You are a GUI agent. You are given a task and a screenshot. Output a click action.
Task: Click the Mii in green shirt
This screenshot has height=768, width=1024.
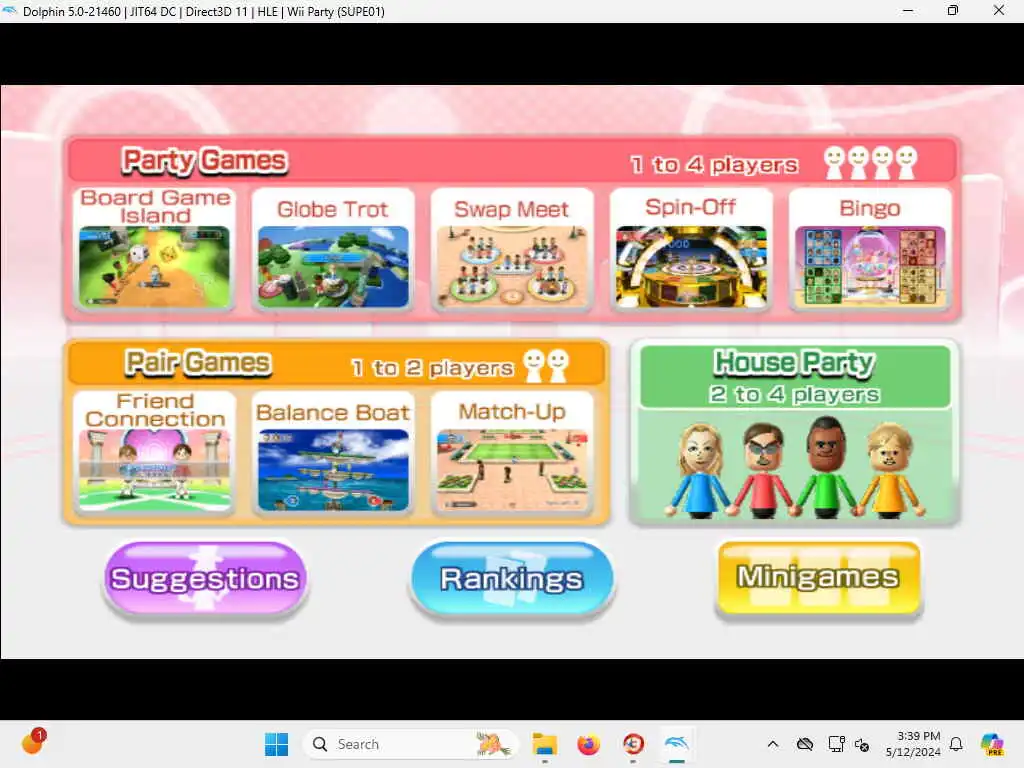click(825, 466)
